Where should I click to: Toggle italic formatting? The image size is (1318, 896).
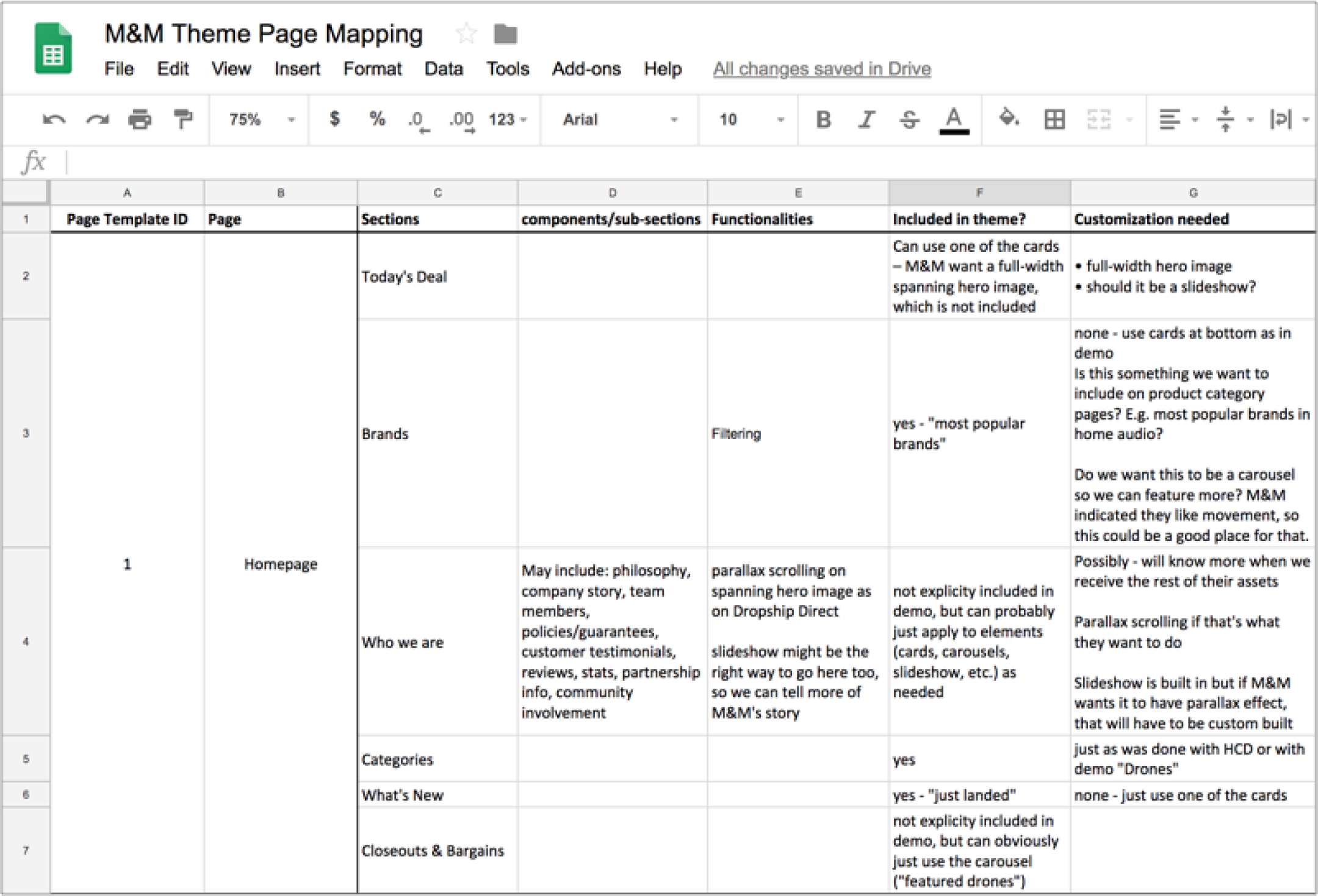coord(866,119)
